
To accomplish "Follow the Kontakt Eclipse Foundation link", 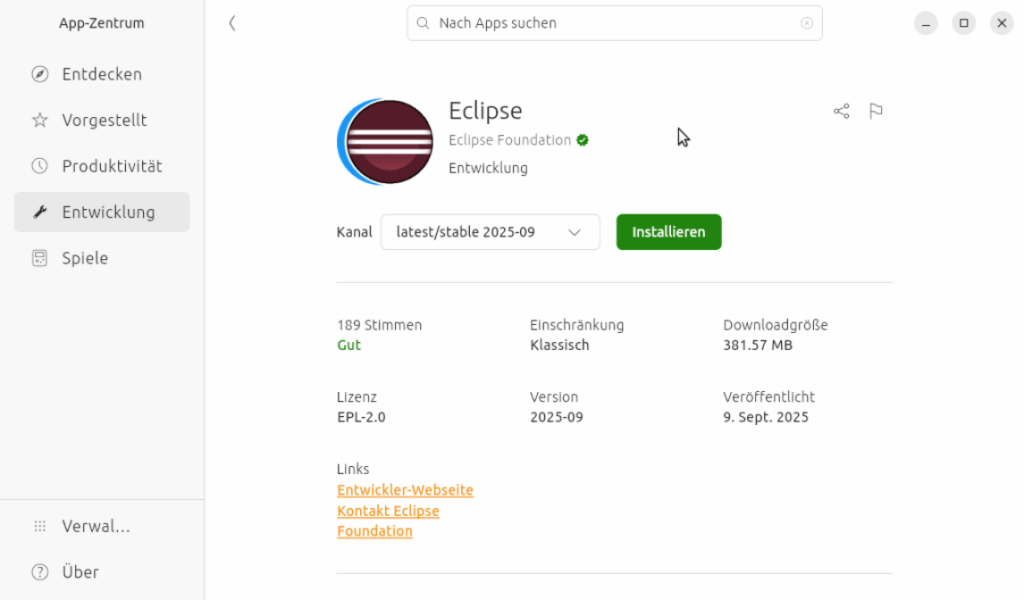I will [388, 511].
